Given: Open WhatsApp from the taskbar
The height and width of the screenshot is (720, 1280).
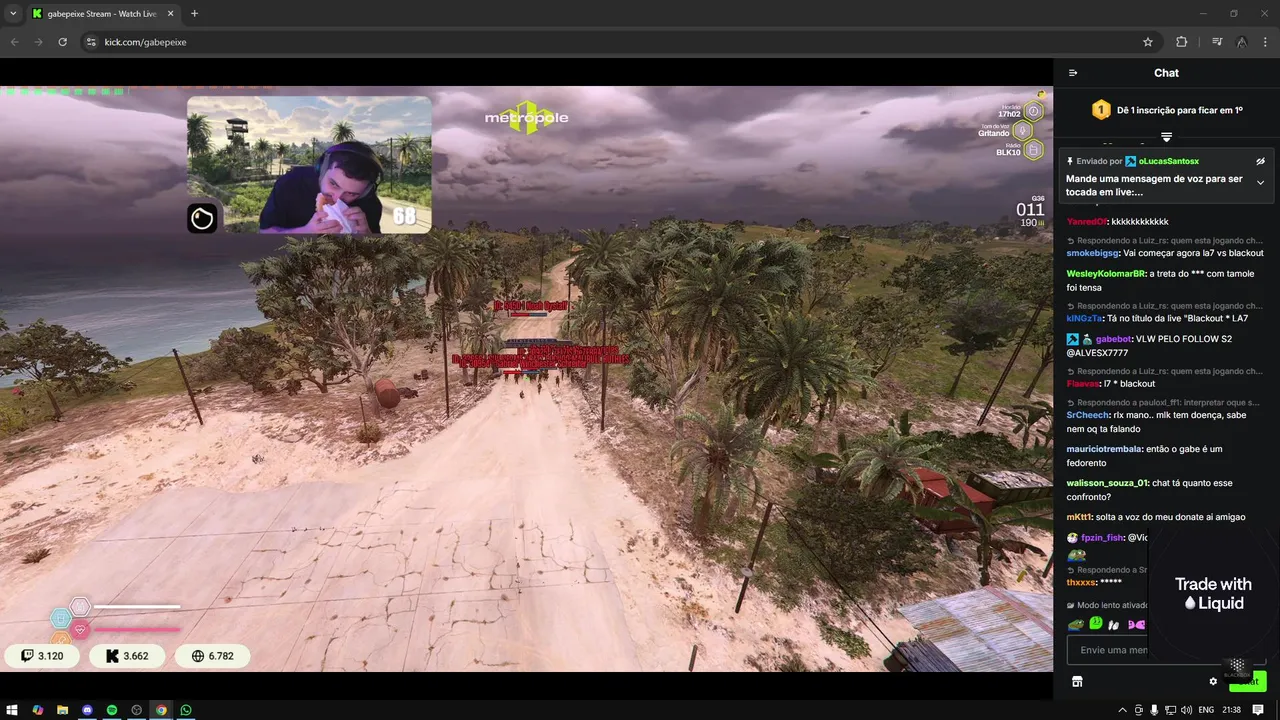Looking at the screenshot, I should click(x=186, y=710).
